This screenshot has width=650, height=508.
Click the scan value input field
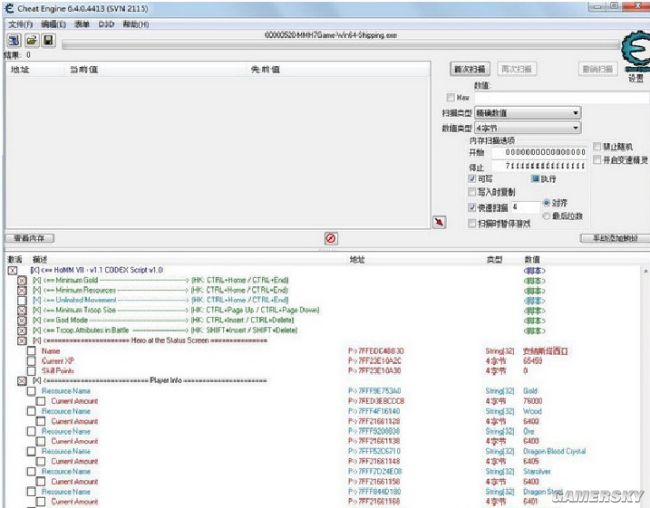[562, 98]
